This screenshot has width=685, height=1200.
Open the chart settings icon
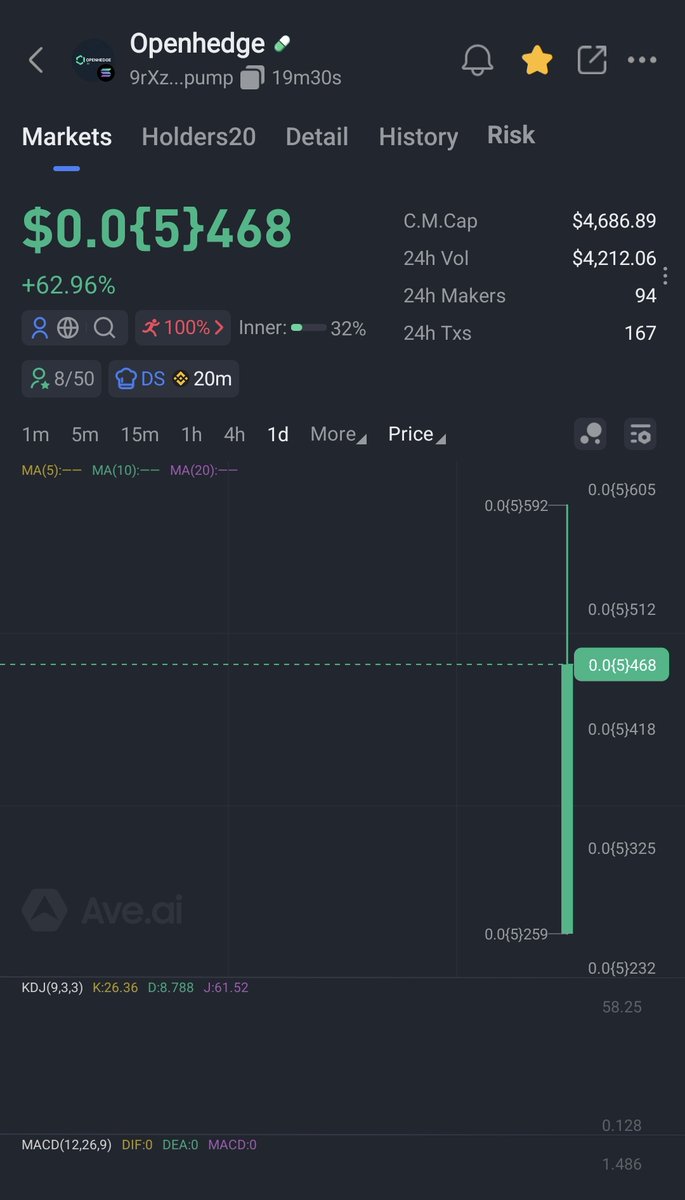coord(641,434)
